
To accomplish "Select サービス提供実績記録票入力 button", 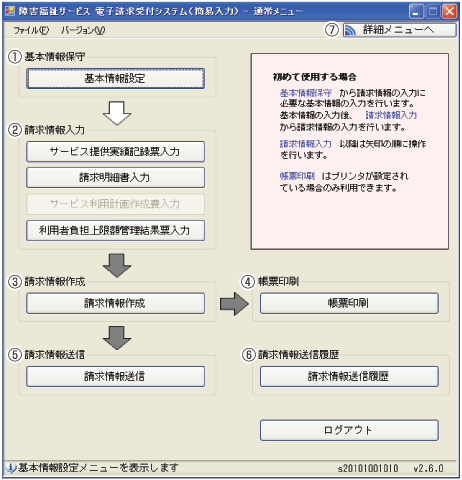I will click(x=115, y=152).
